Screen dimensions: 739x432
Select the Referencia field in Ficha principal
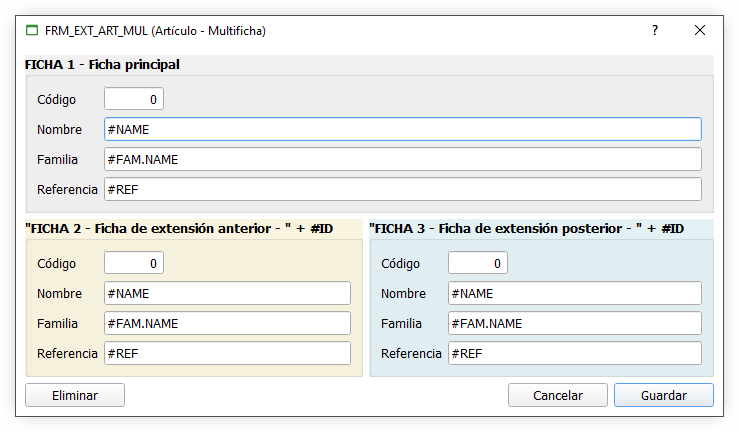pyautogui.click(x=402, y=189)
